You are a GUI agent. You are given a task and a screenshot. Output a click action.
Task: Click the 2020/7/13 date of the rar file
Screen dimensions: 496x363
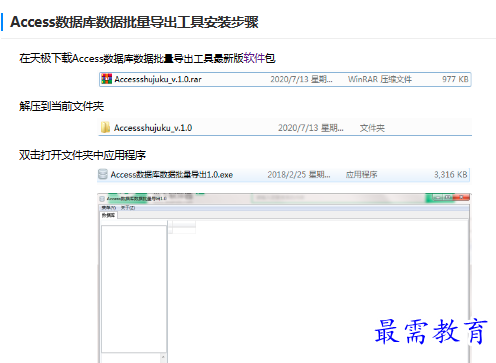tap(301, 79)
